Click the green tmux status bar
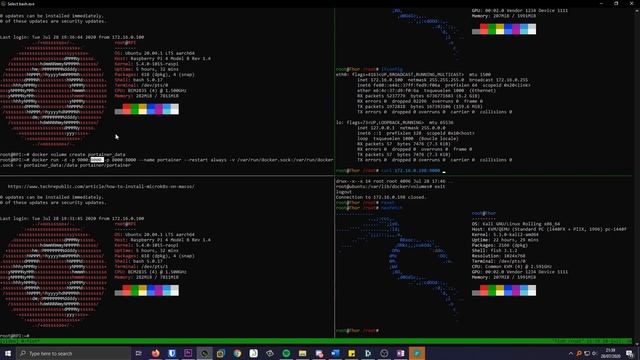 point(316,341)
